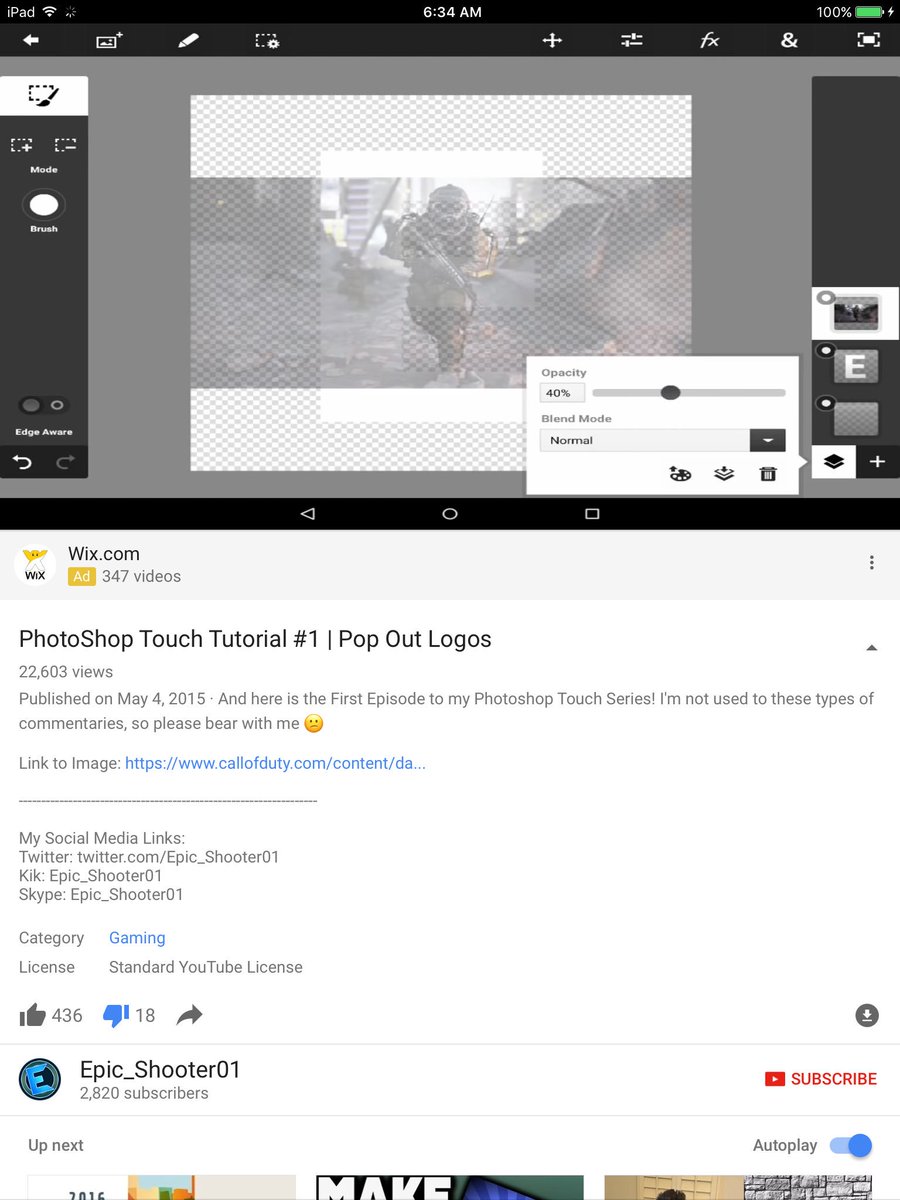Open the Gaming category link
This screenshot has height=1200, width=900.
137,938
